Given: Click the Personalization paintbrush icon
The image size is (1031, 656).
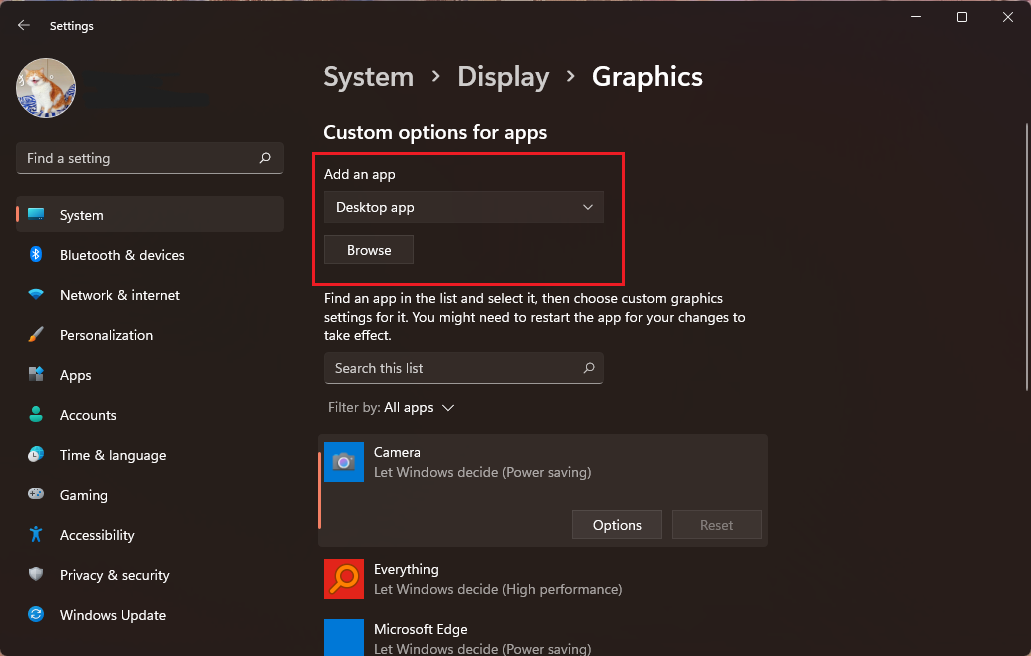Looking at the screenshot, I should 36,335.
